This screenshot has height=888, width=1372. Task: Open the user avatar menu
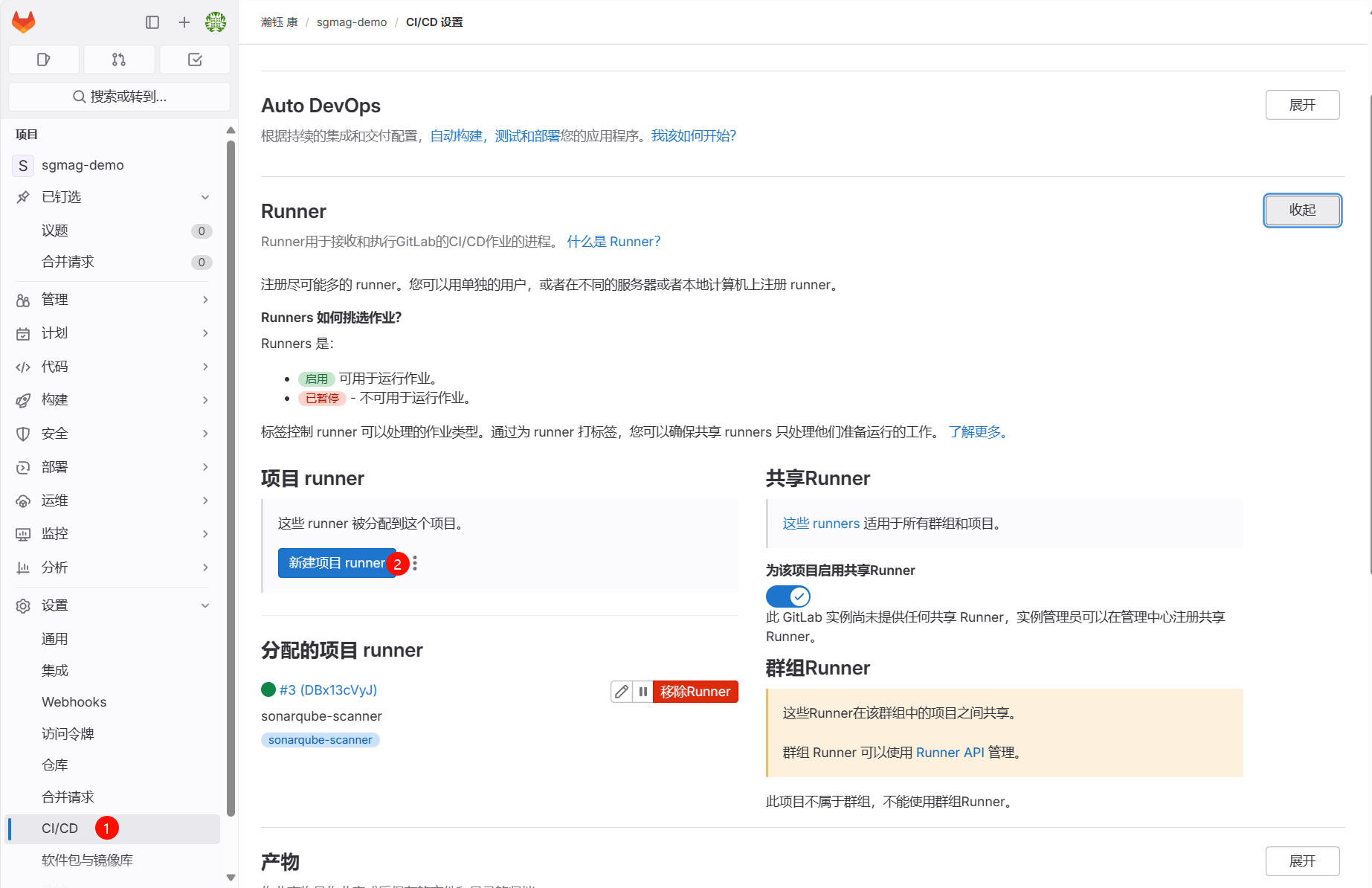(x=216, y=22)
